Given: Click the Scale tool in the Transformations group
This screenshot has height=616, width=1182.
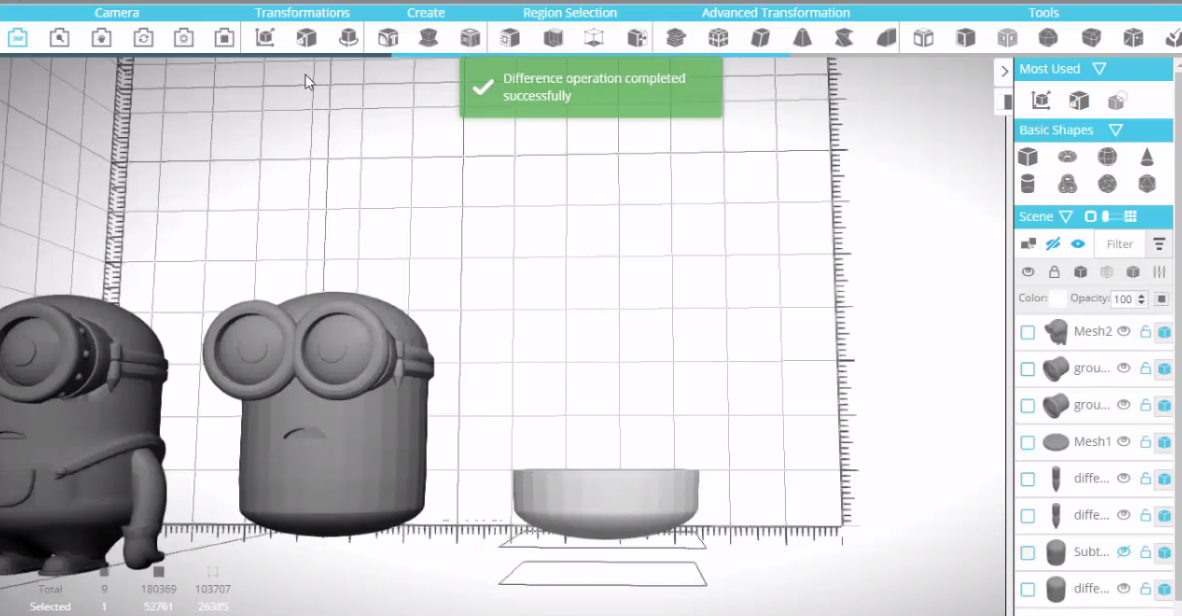Looking at the screenshot, I should click(x=307, y=38).
